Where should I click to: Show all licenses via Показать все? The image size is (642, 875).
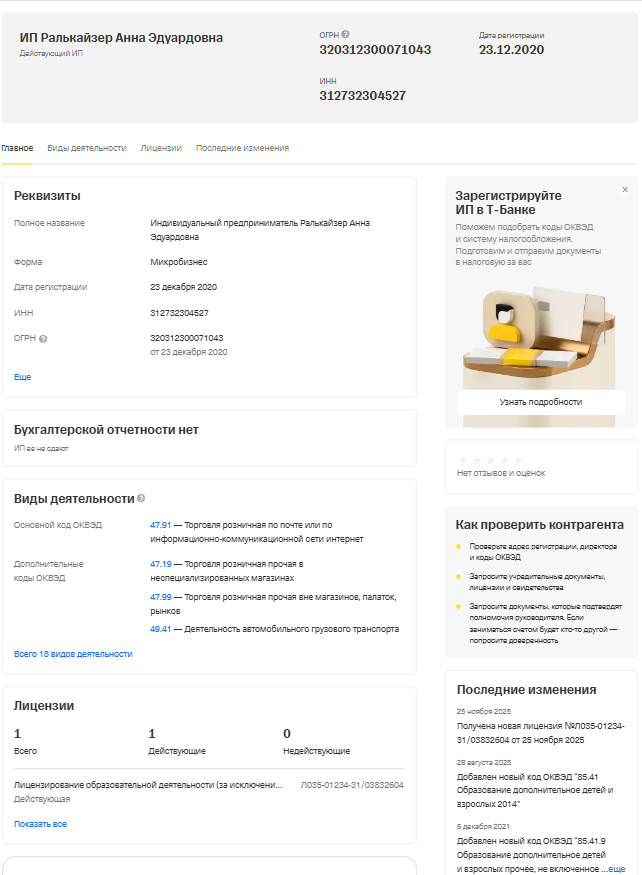[40, 824]
